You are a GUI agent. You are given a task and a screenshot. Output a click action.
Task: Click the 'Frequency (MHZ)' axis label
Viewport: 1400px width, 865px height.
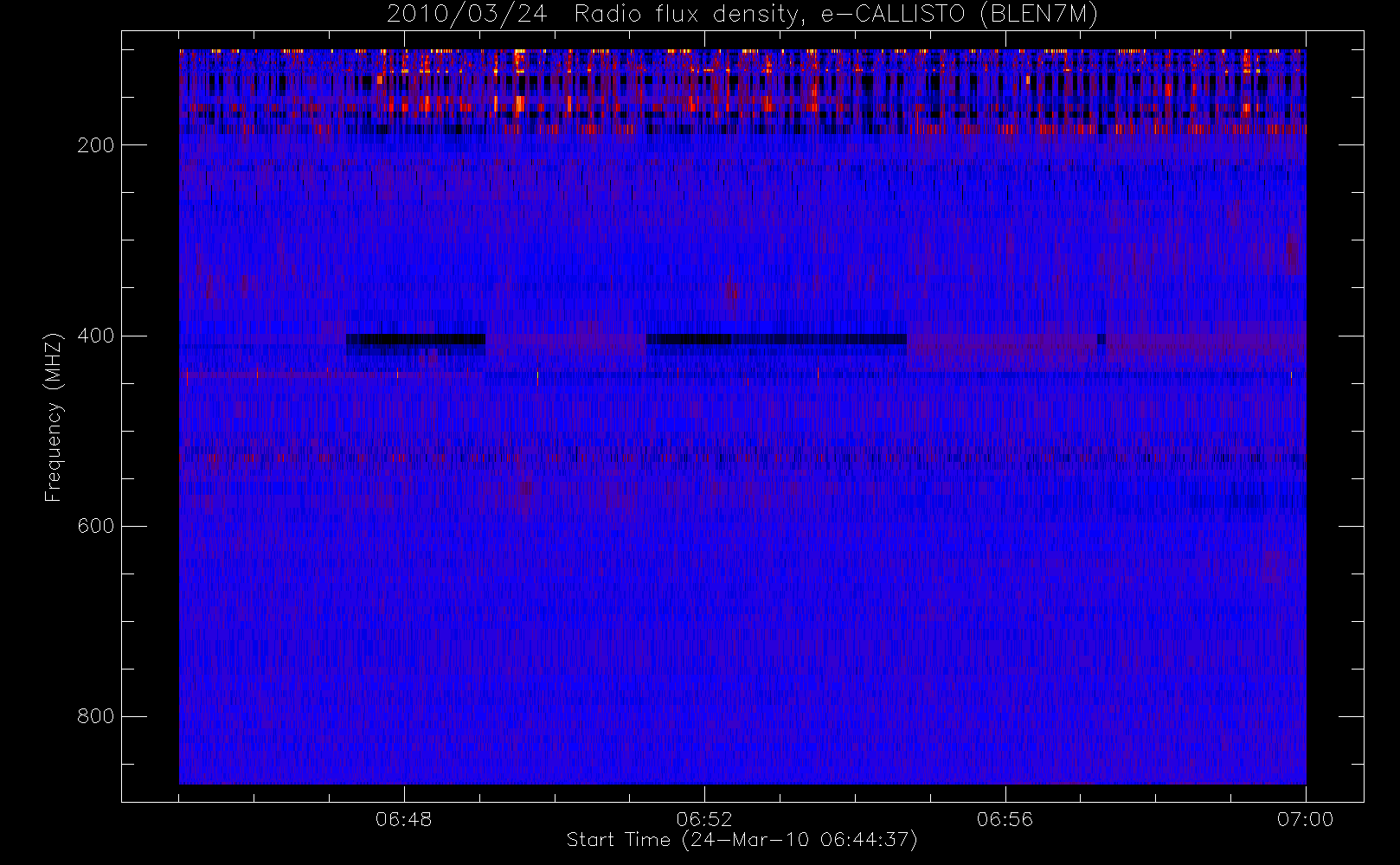tap(54, 417)
